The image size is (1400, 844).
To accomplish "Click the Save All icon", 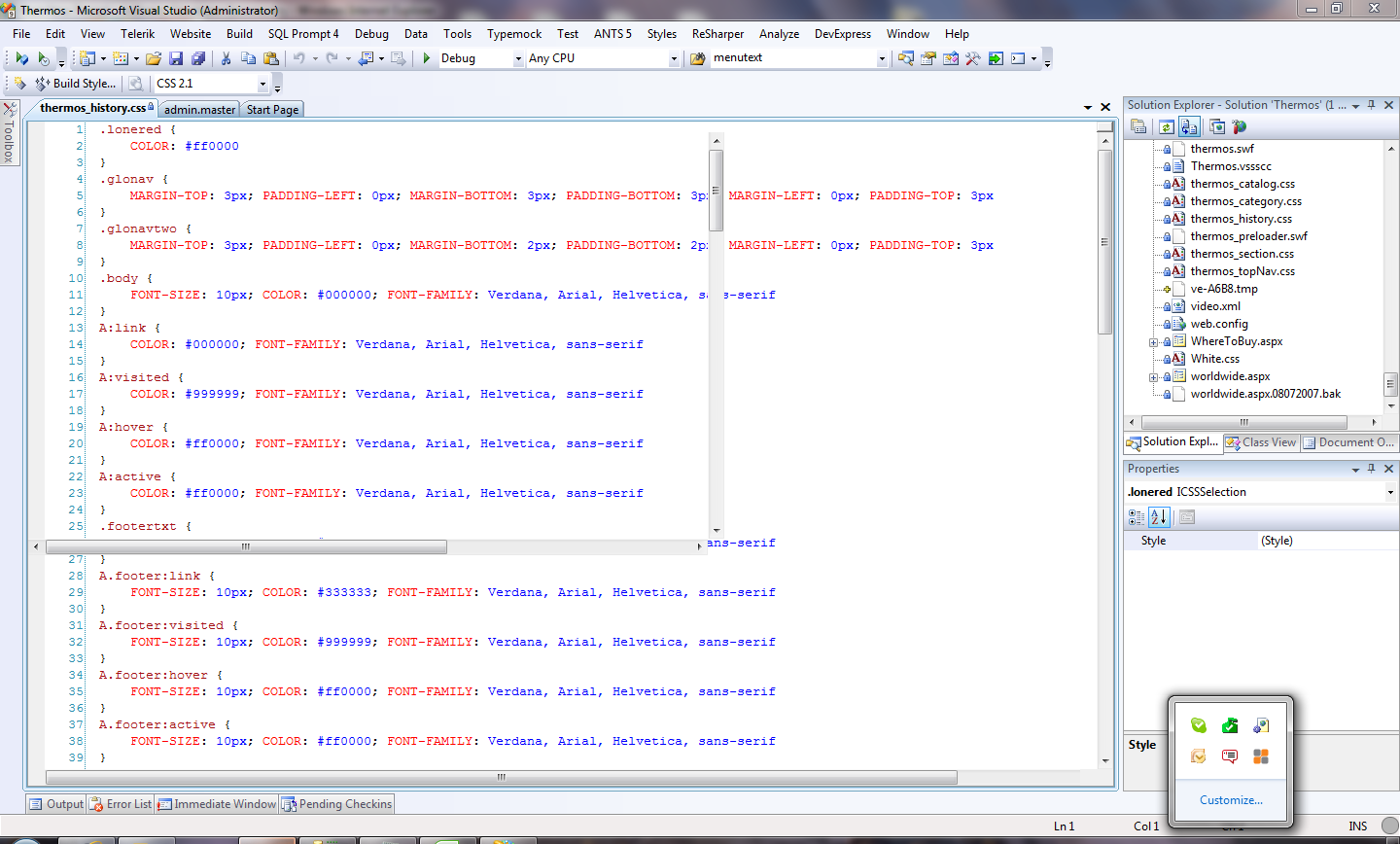I will point(197,58).
